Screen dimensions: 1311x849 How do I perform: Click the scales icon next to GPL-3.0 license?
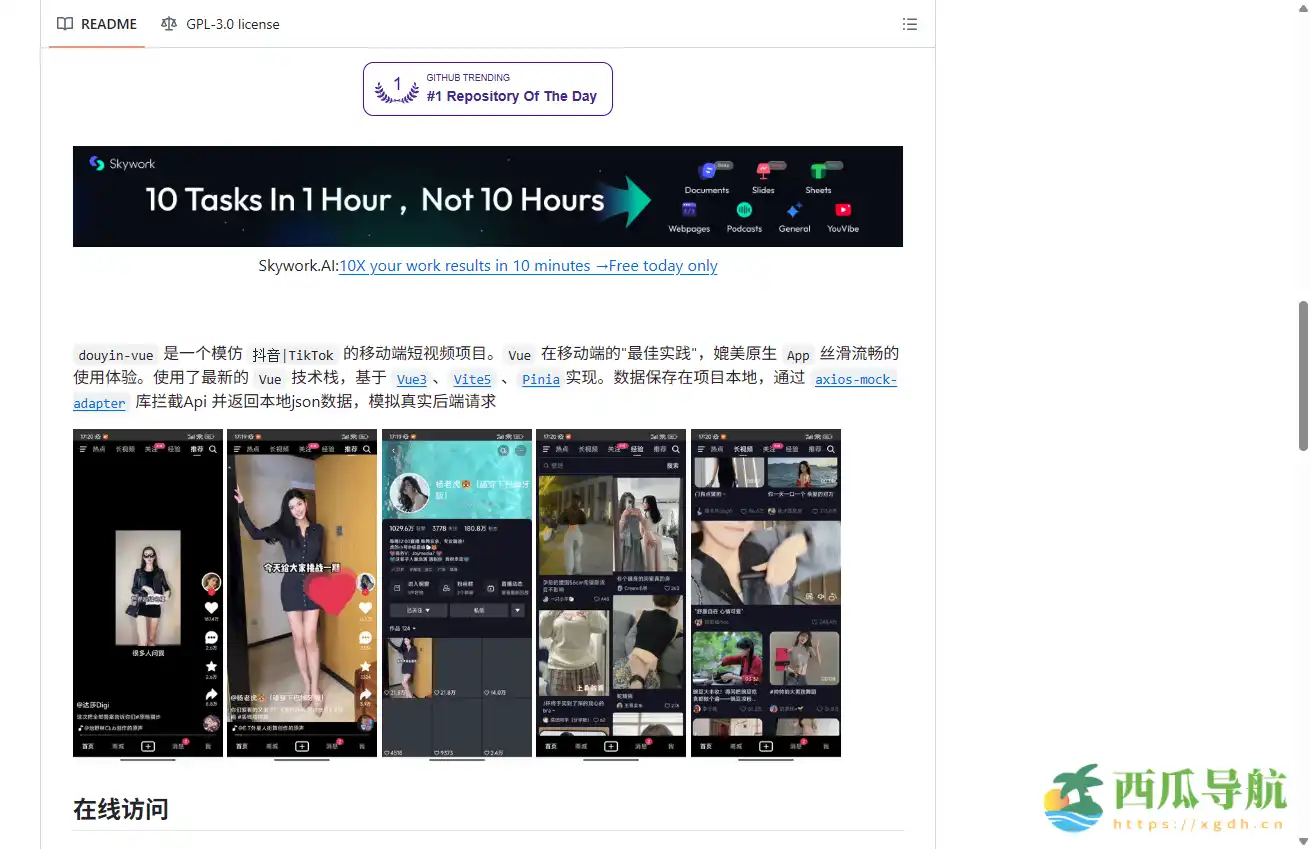coord(168,24)
